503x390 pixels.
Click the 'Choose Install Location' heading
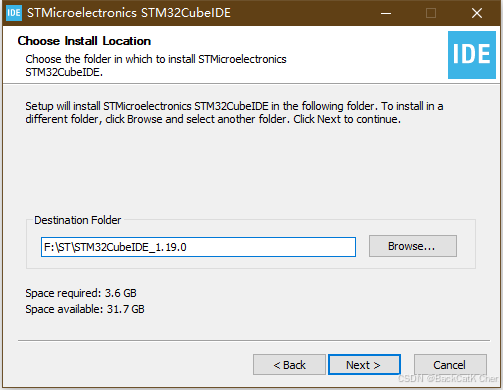click(84, 41)
